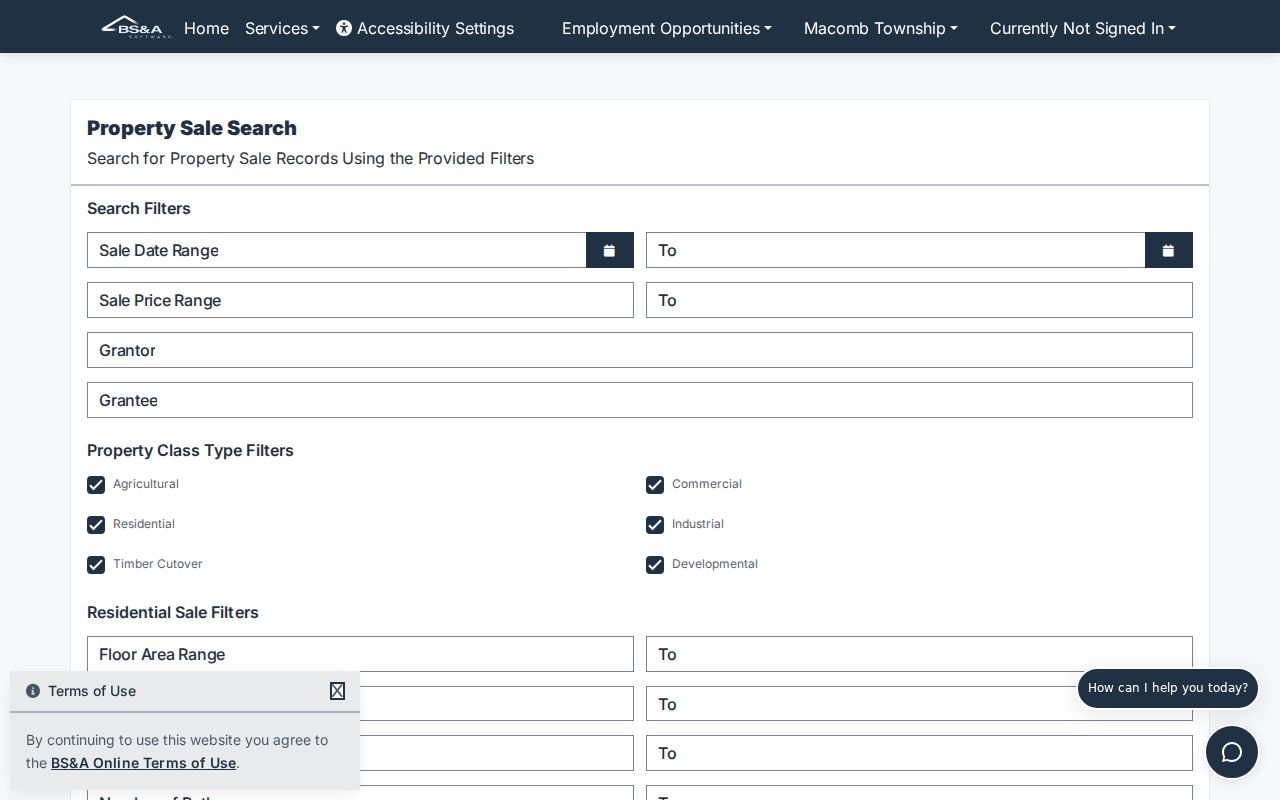Click into the Grantee field

pos(640,400)
